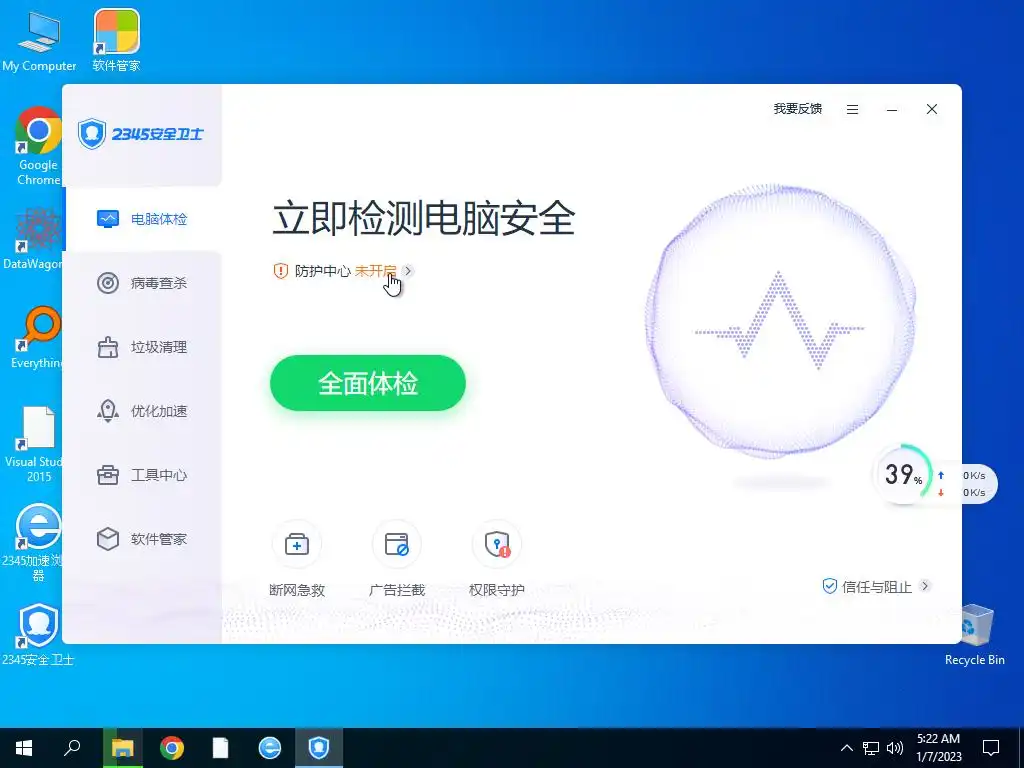Open the Windows Start menu
This screenshot has height=768, width=1024.
pos(24,748)
